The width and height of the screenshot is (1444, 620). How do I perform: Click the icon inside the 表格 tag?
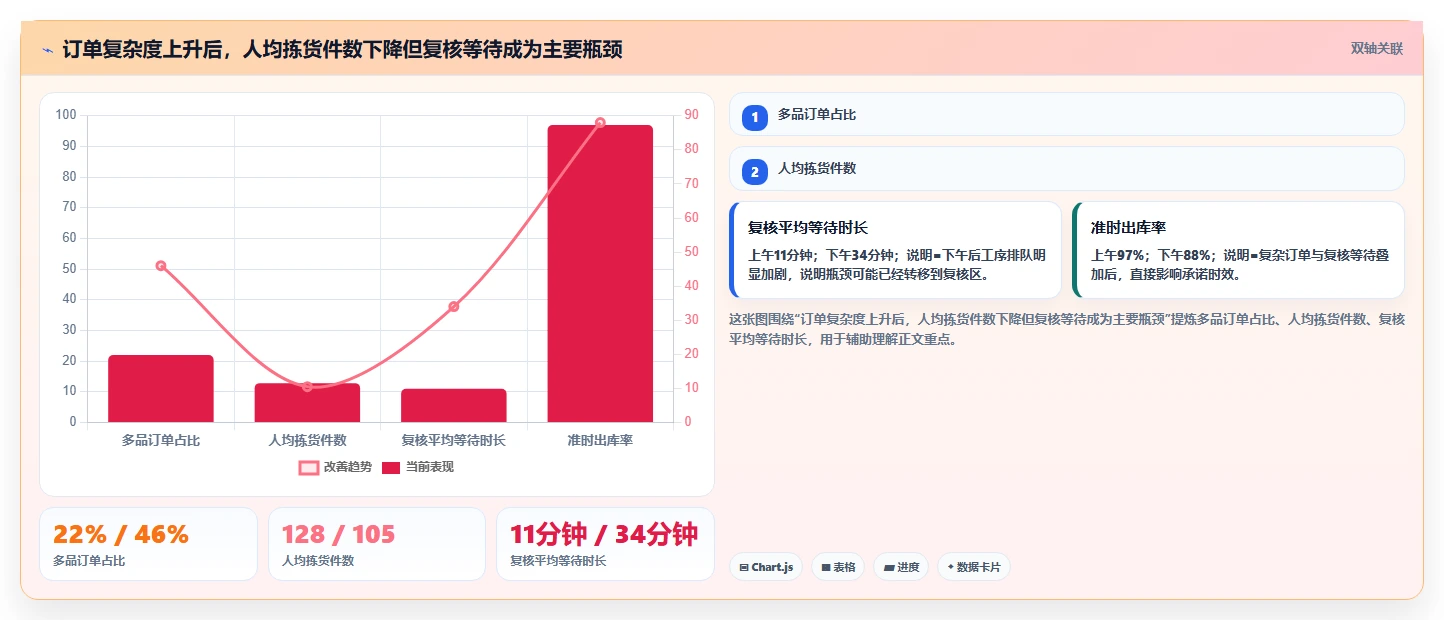826,568
